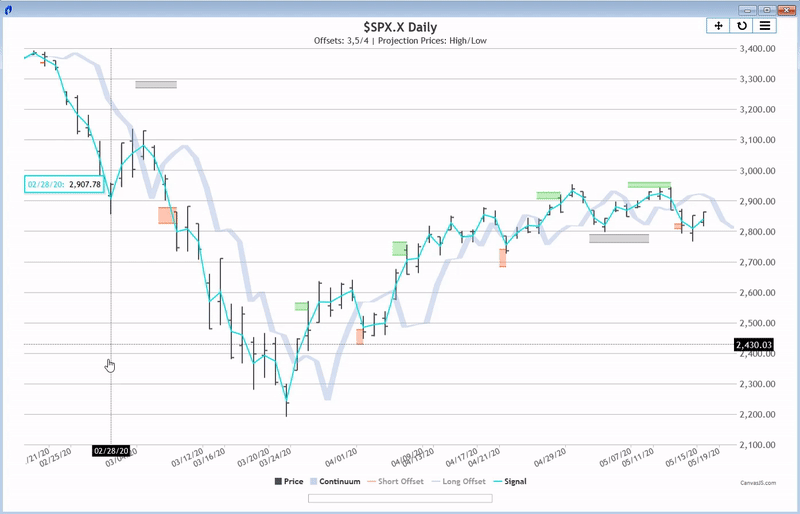Maximize the chart window
The height and width of the screenshot is (514, 800).
click(767, 10)
